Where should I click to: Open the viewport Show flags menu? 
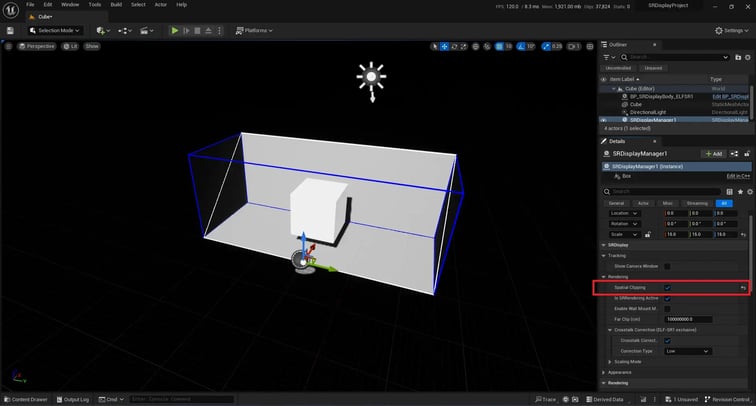point(92,46)
